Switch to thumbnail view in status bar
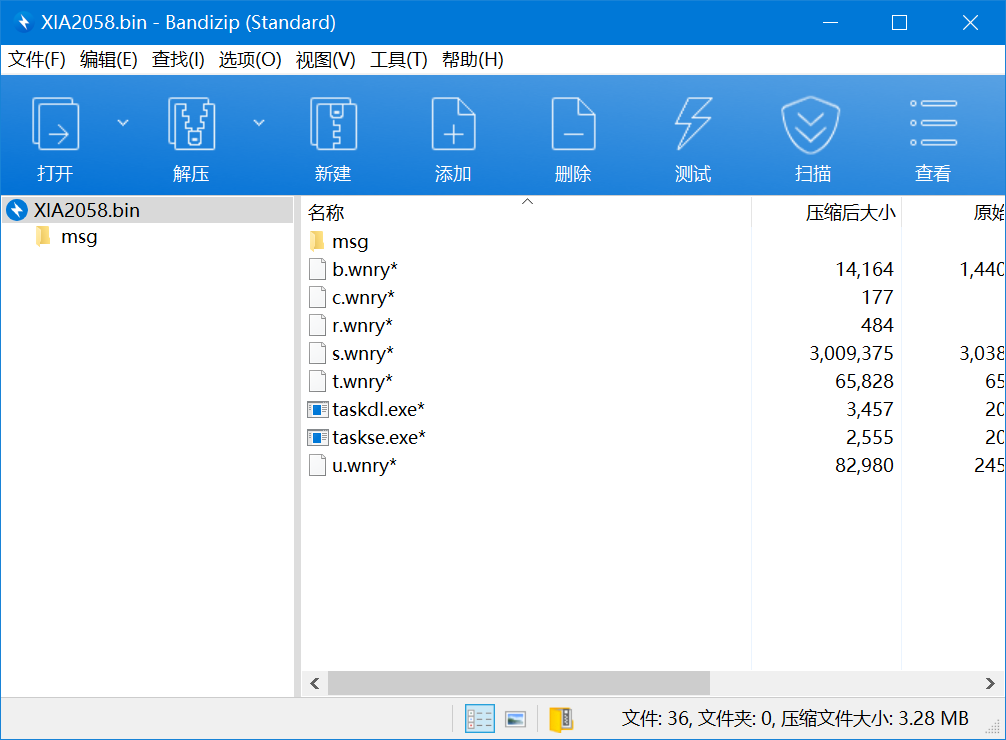 coord(515,718)
